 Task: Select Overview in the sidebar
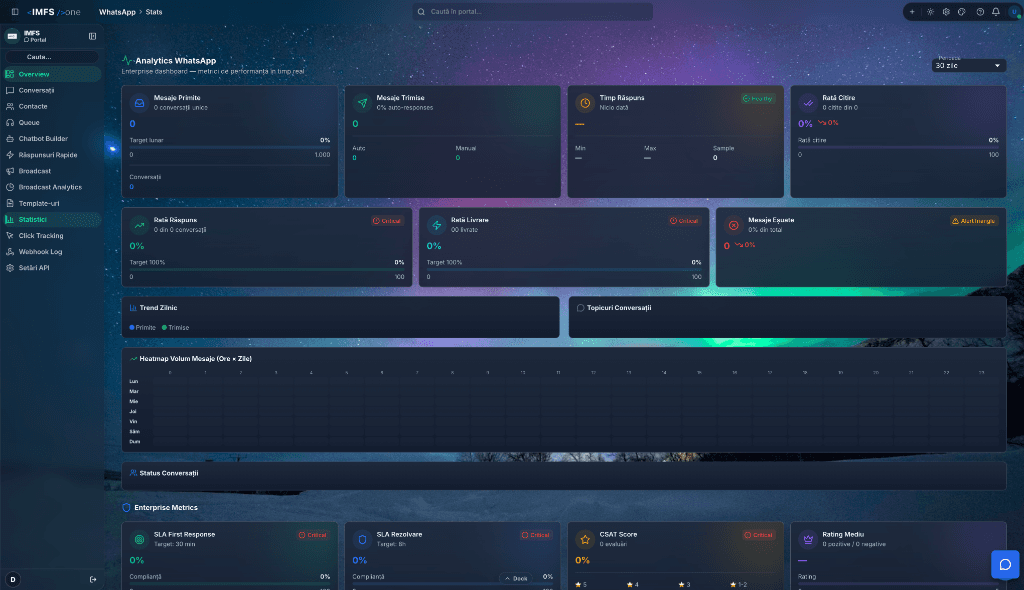click(52, 74)
